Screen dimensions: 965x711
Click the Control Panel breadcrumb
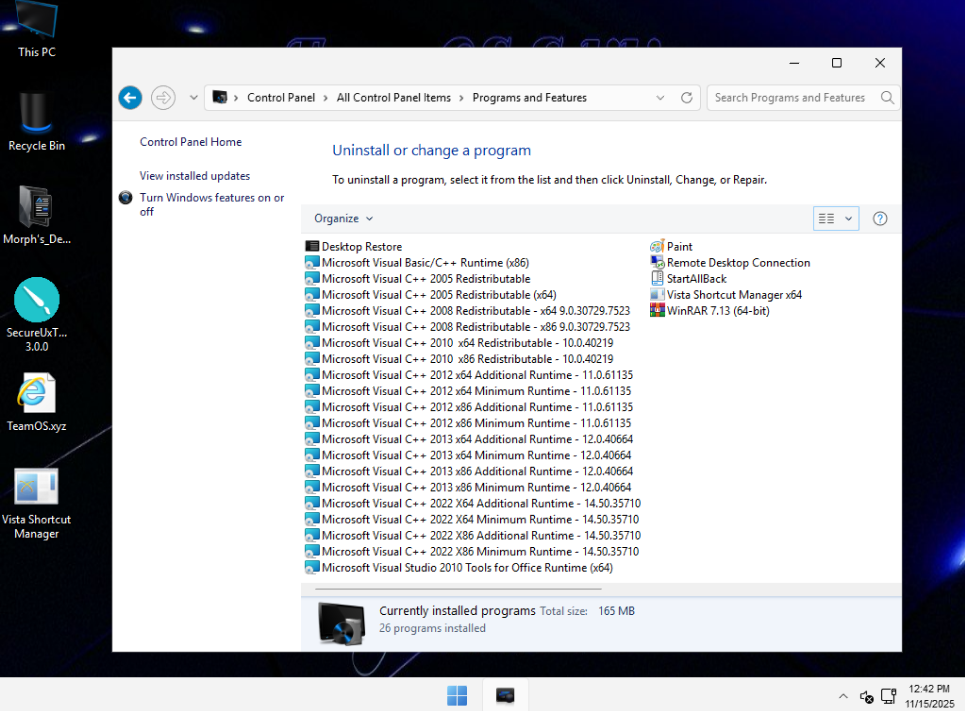coord(281,97)
